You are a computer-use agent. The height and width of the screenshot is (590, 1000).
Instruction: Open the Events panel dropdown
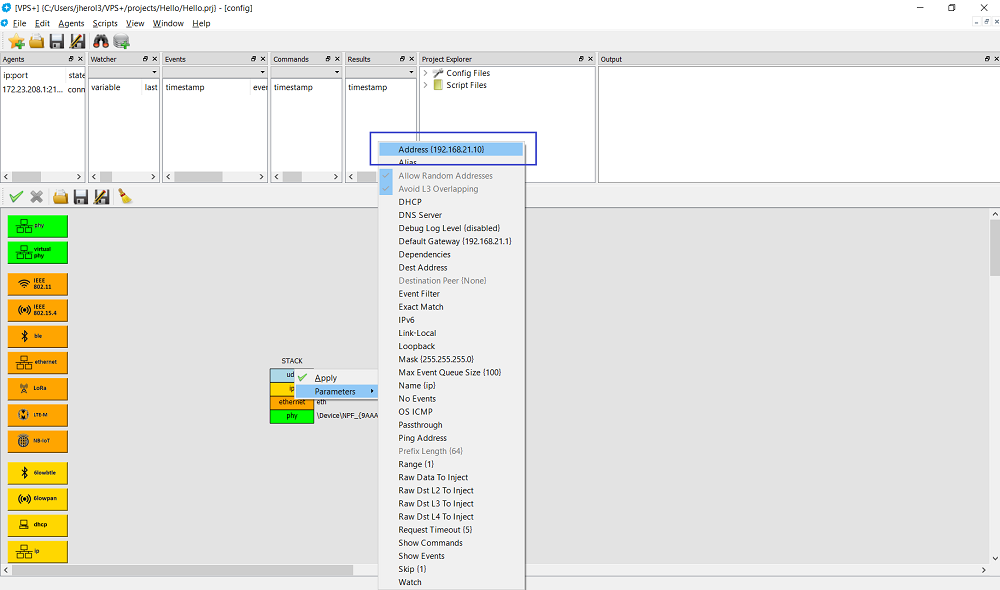[263, 72]
